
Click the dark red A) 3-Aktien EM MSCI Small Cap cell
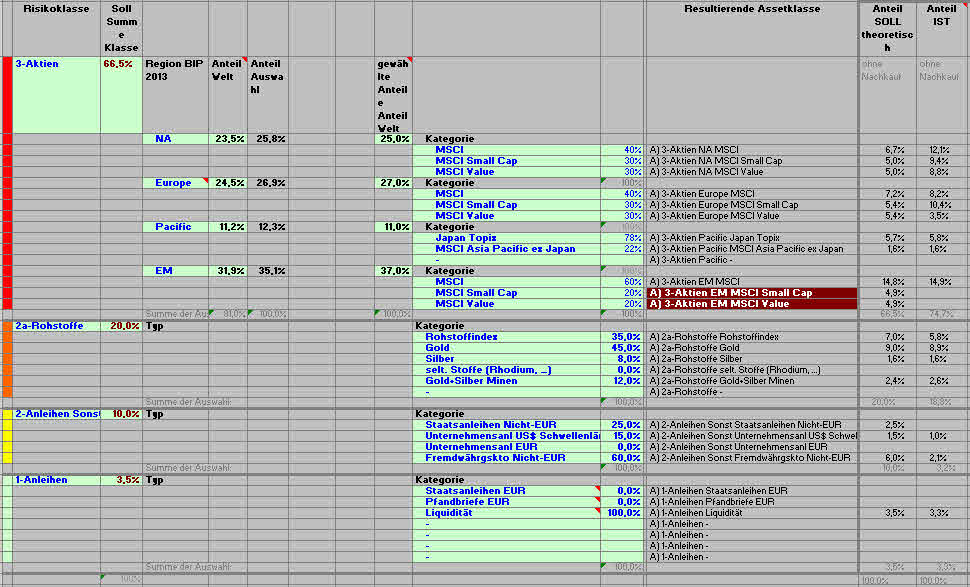752,293
